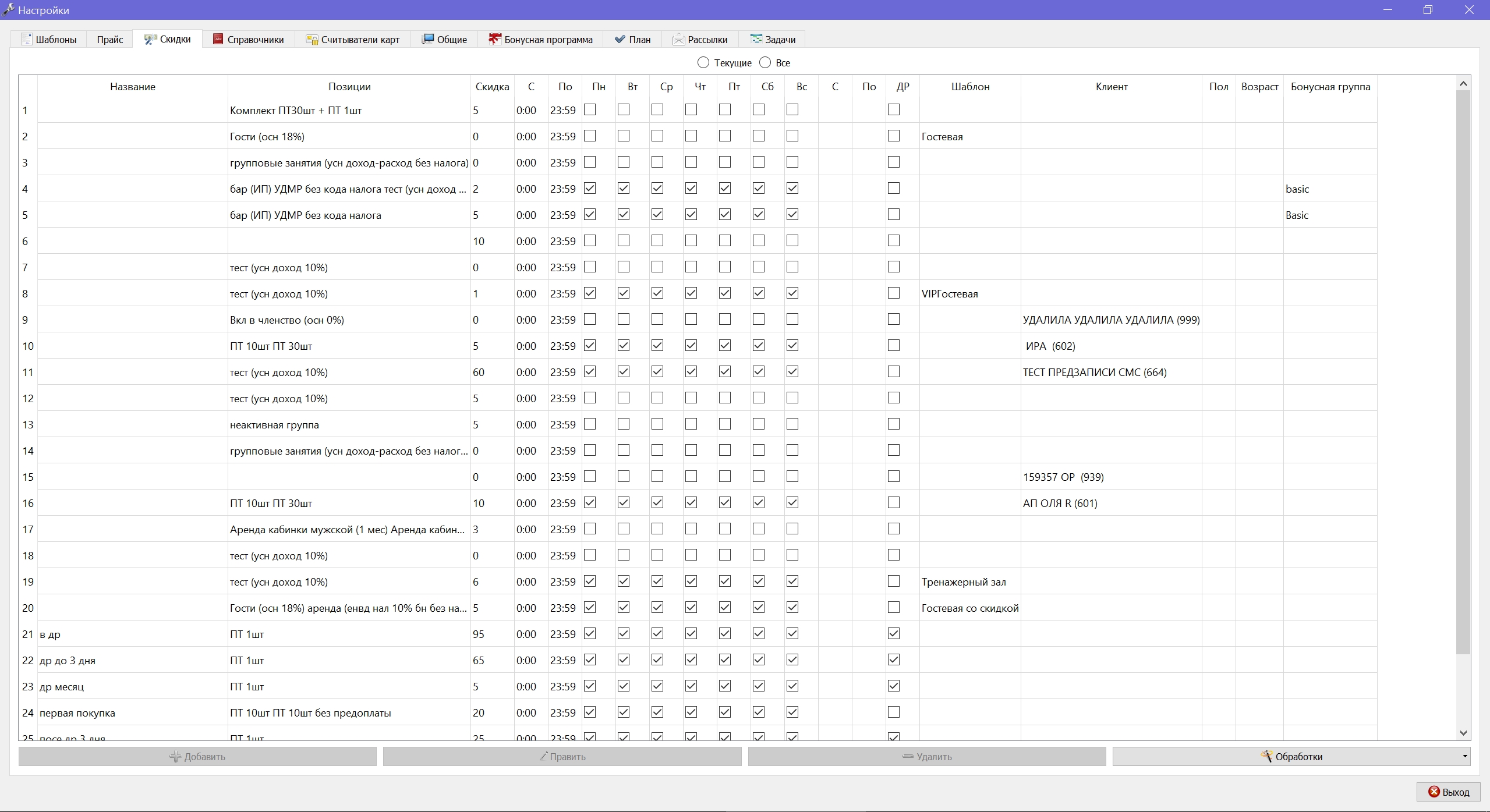
Task: Switch to the Рассылки tab
Action: point(700,40)
